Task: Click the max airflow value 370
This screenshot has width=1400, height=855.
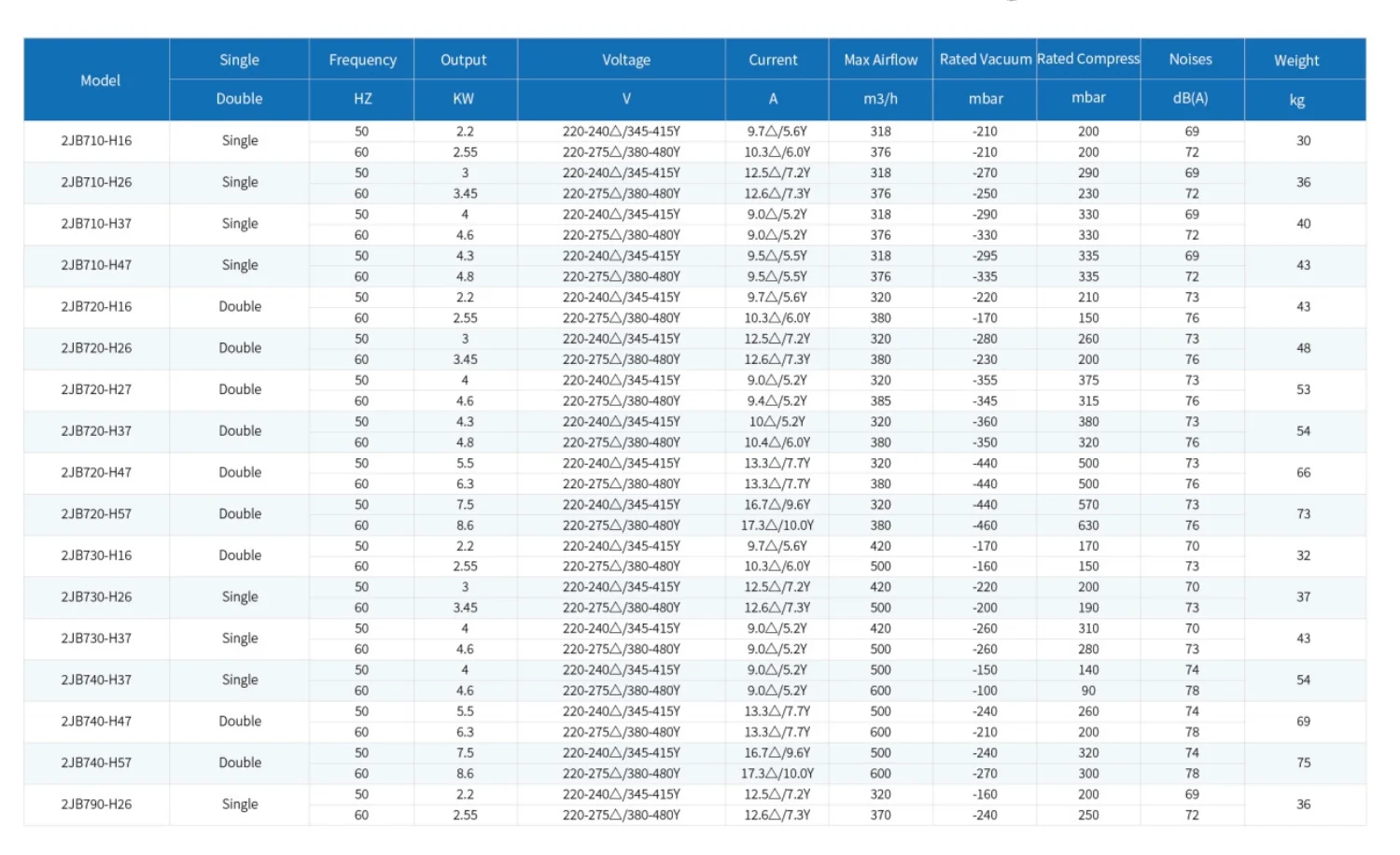Action: point(880,816)
